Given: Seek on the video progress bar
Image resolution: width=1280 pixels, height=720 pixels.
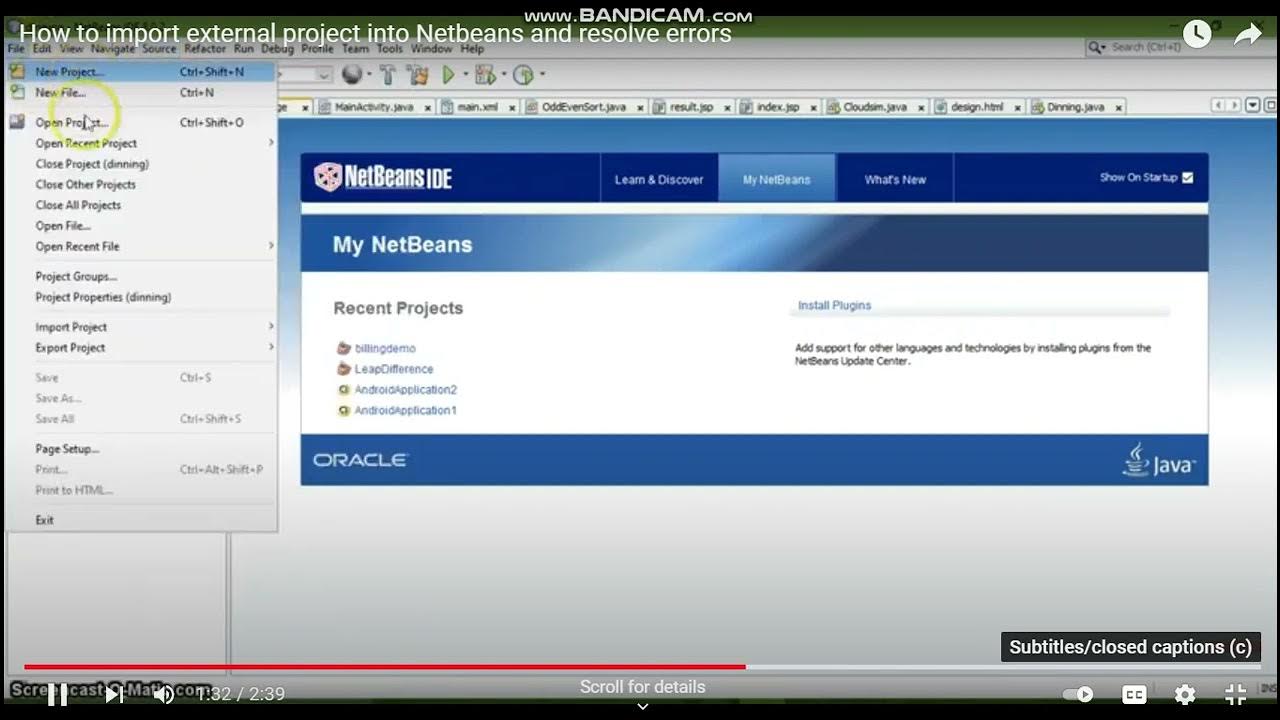Looking at the screenshot, I should [640, 666].
